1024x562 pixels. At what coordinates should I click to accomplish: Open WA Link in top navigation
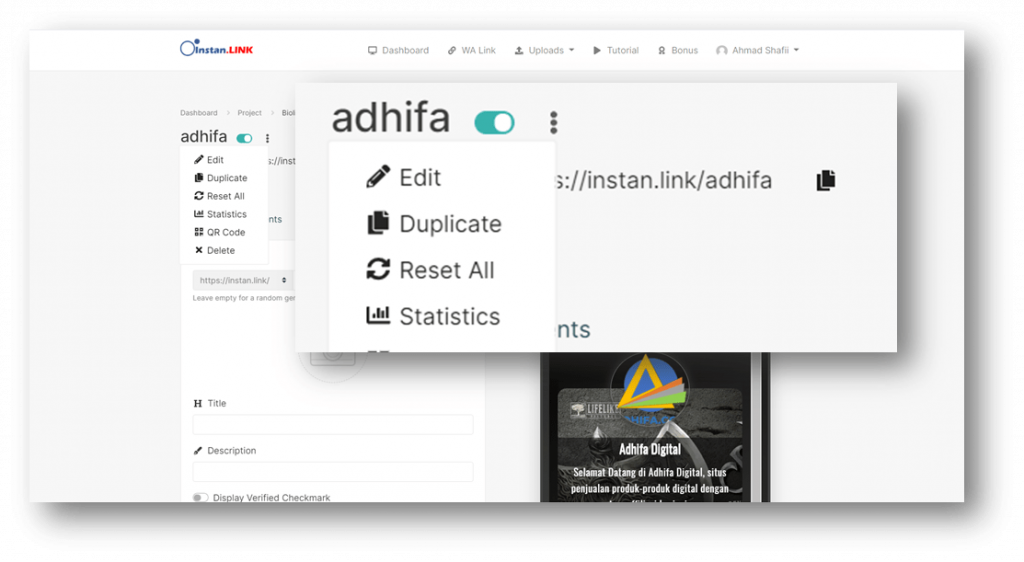point(472,50)
